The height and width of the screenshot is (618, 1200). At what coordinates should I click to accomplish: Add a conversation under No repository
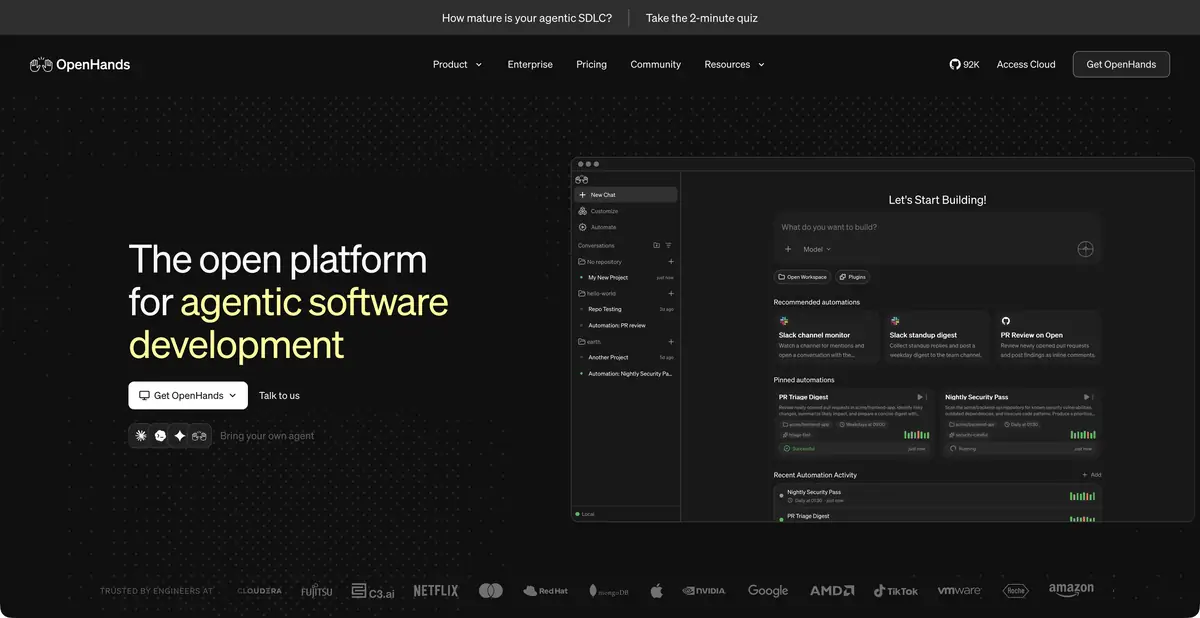[x=671, y=262]
